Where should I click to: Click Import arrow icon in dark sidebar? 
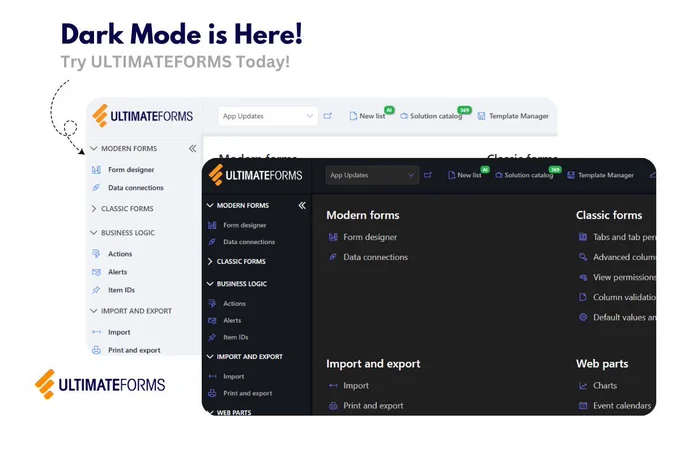point(212,376)
